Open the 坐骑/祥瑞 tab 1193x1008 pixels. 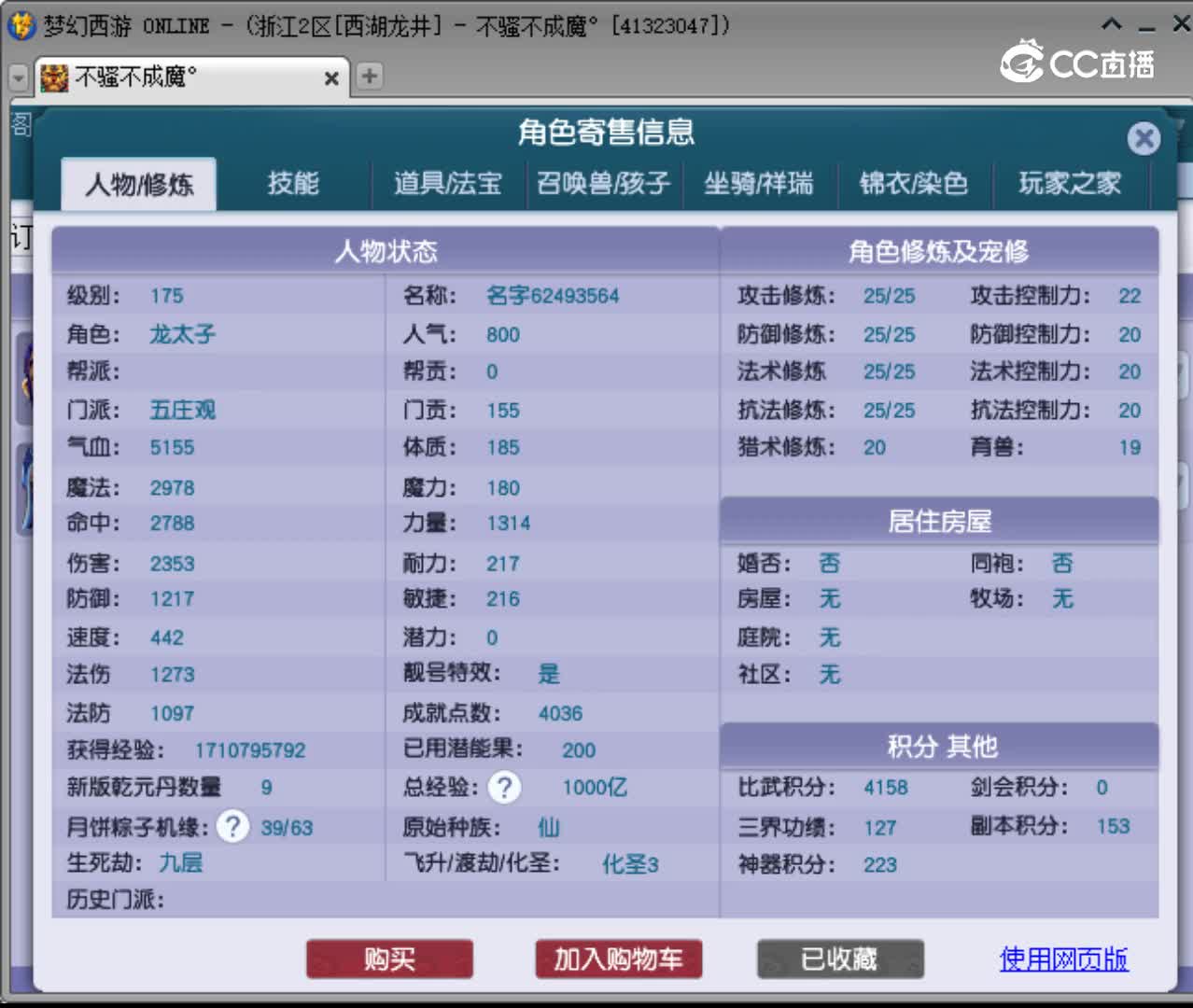click(x=759, y=183)
